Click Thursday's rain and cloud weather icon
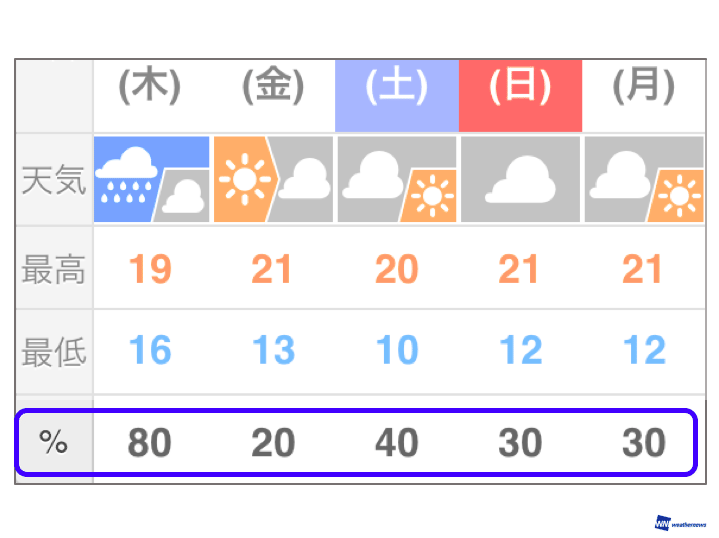Screen dimensions: 719x538 pos(151,179)
